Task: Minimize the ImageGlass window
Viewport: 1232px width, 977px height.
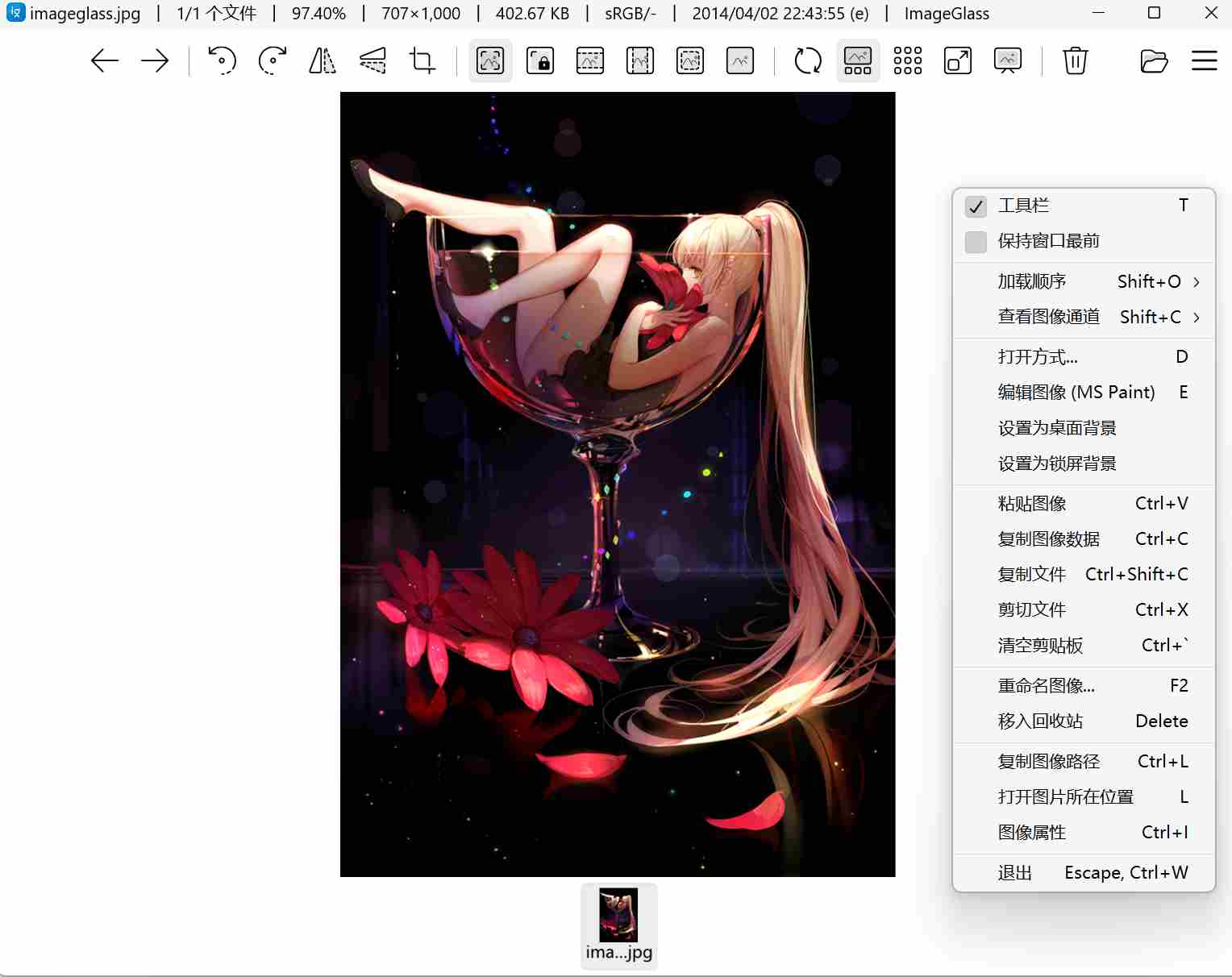Action: point(1099,13)
